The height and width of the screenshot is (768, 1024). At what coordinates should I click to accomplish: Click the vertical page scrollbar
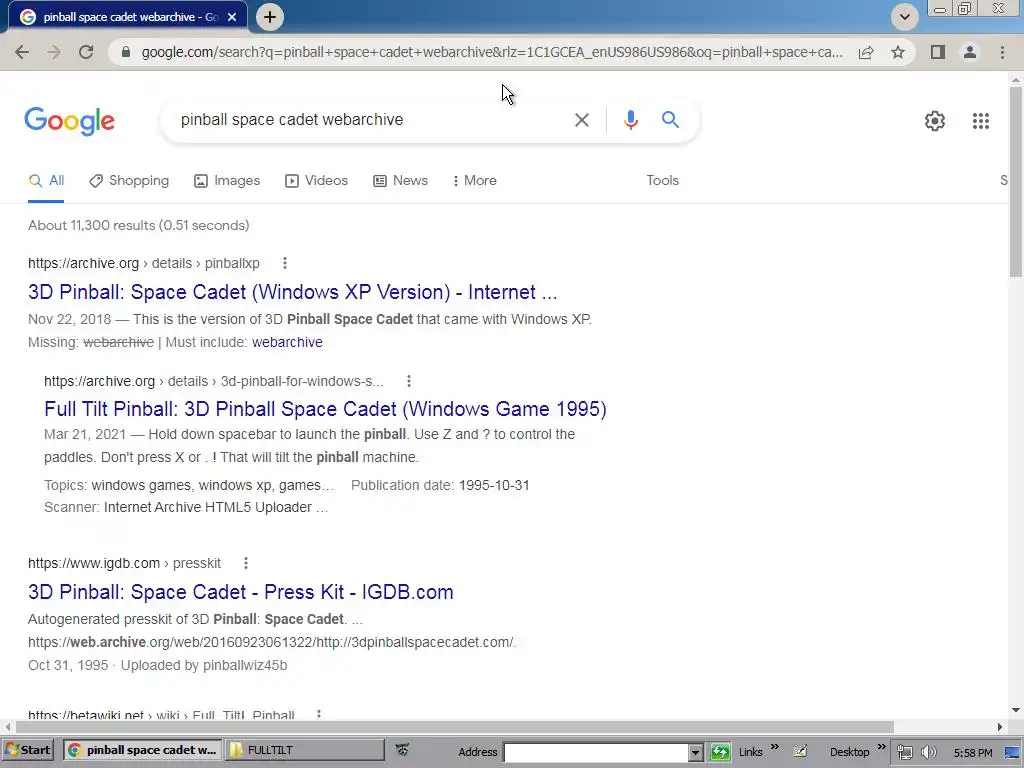1016,182
